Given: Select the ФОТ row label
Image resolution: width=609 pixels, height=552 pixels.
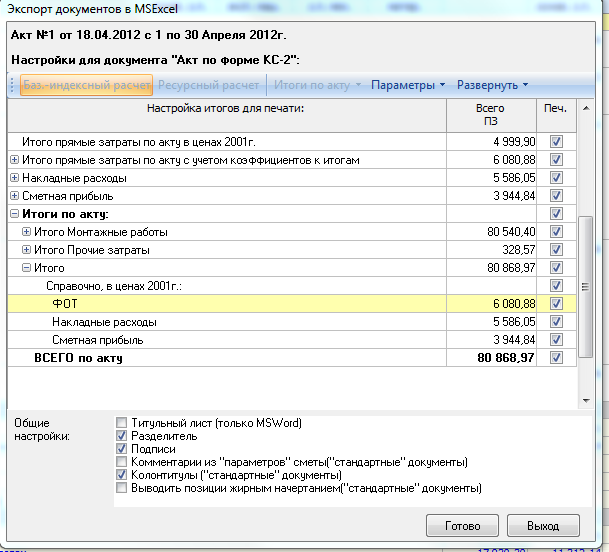Looking at the screenshot, I should [x=65, y=303].
